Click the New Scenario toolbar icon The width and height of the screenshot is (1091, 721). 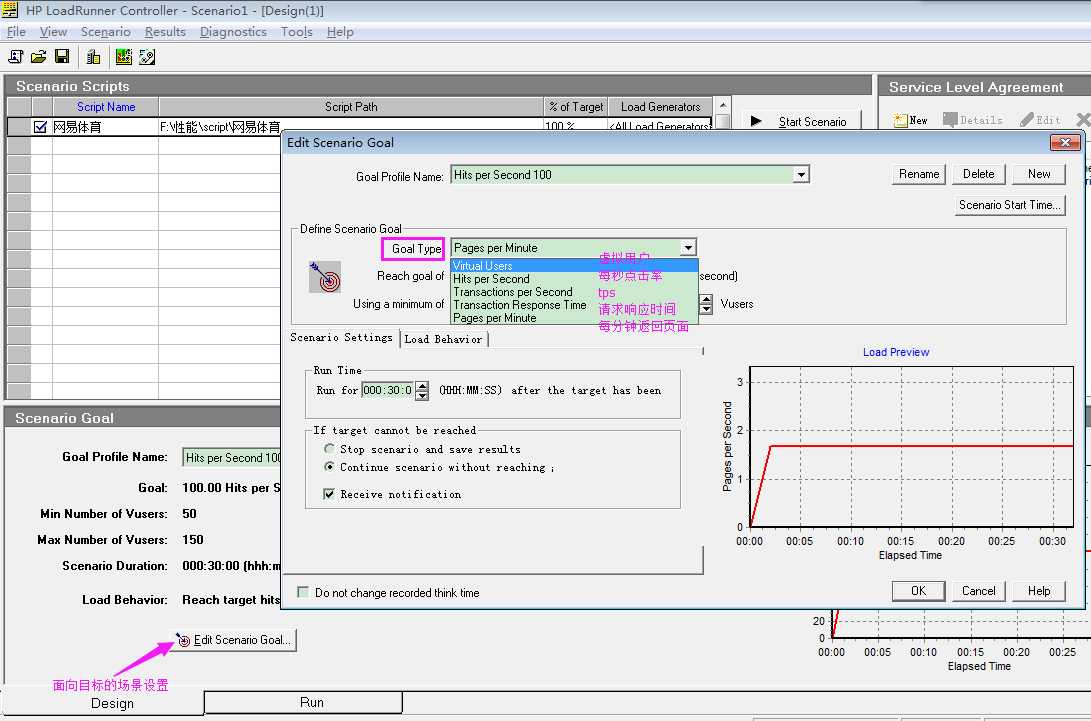click(x=15, y=57)
